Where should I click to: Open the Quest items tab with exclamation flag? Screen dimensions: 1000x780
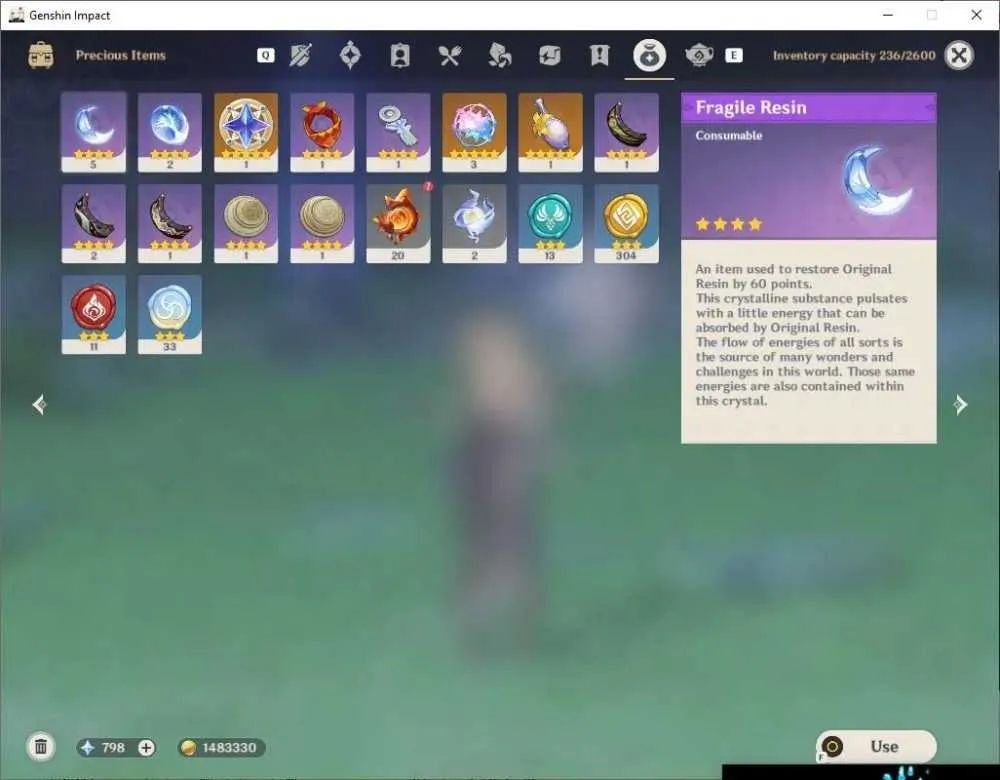[599, 55]
